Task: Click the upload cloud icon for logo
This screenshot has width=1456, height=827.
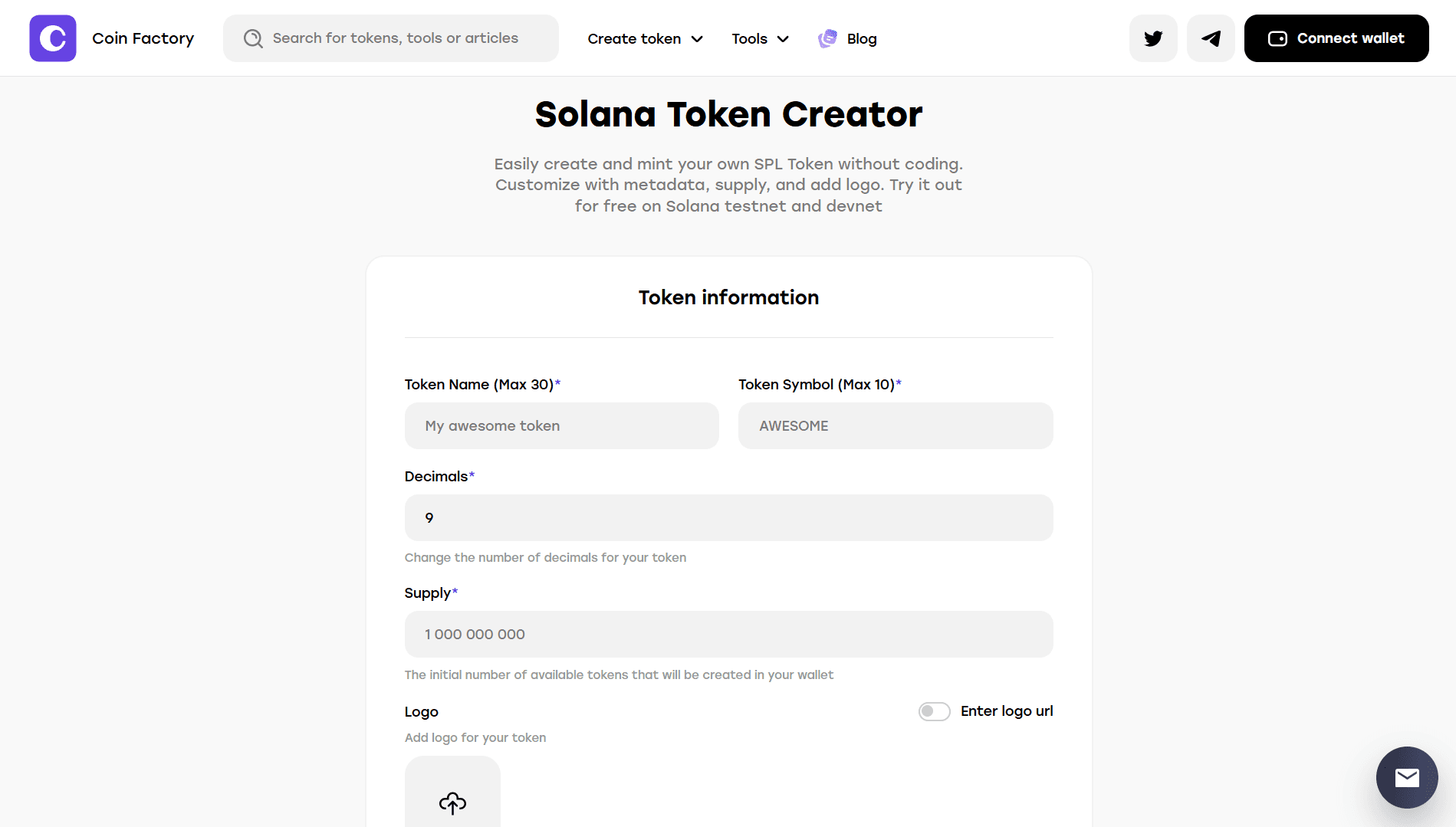Action: [x=452, y=803]
